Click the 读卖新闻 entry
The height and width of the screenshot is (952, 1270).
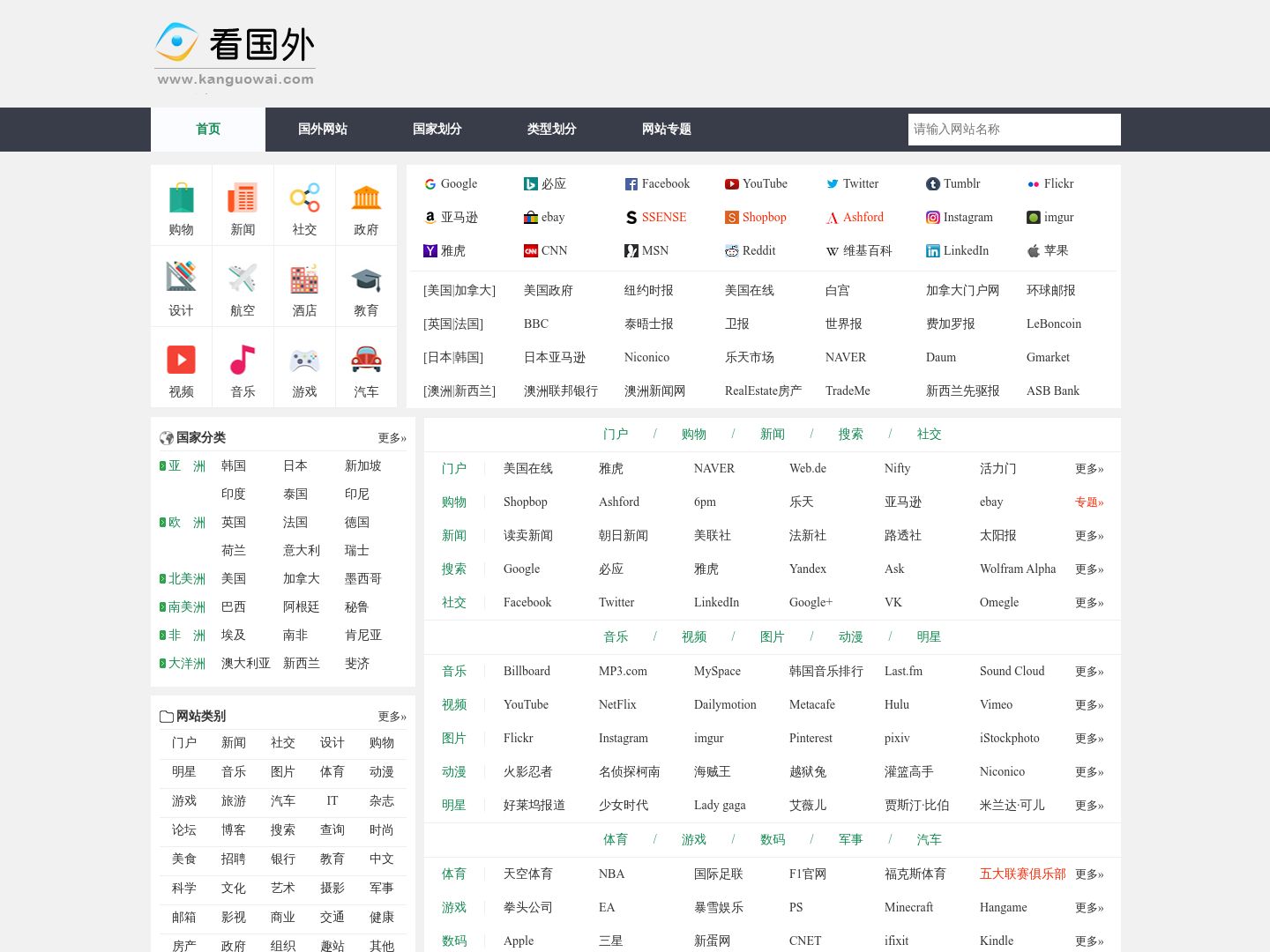pos(528,536)
